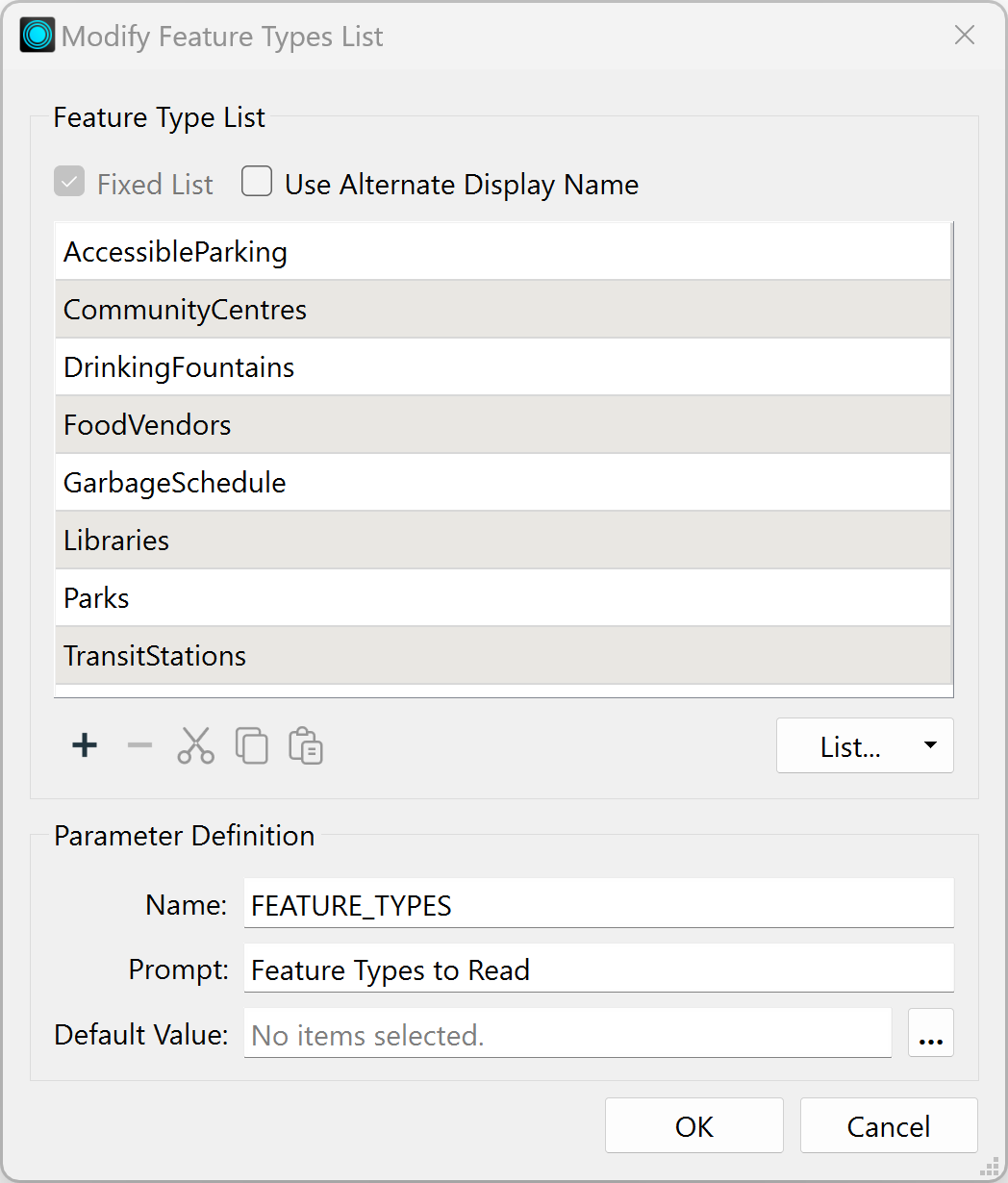This screenshot has height=1183, width=1008.
Task: Open the List... dropdown menu
Action: click(x=851, y=745)
